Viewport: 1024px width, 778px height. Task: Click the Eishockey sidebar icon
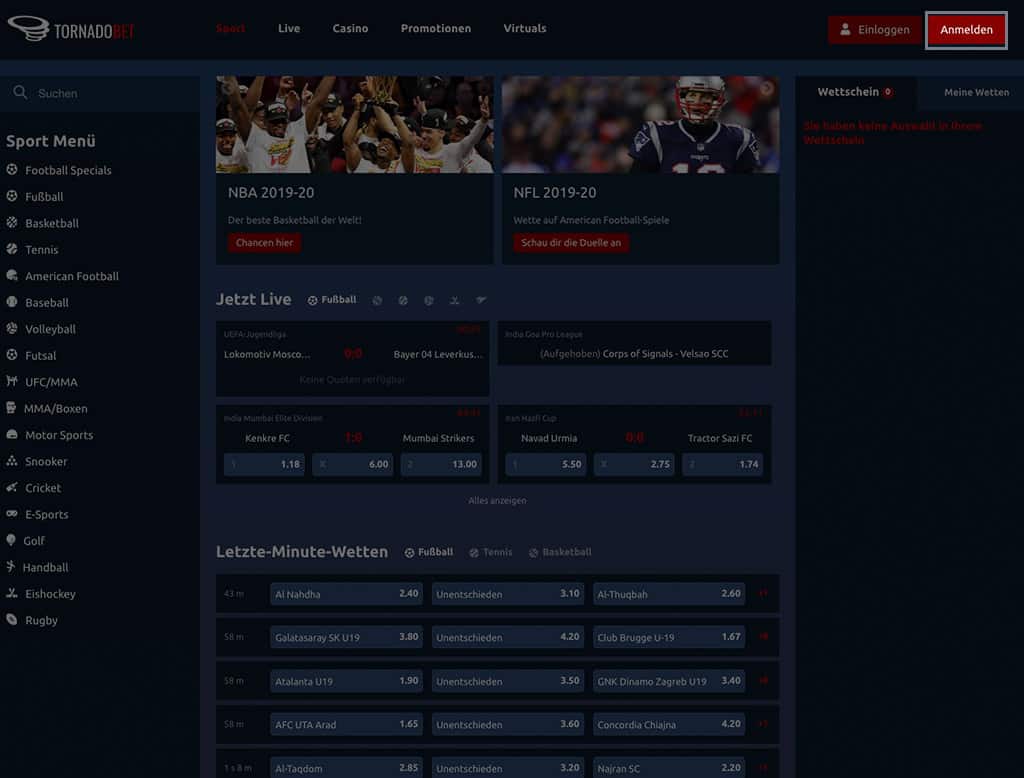[x=12, y=593]
